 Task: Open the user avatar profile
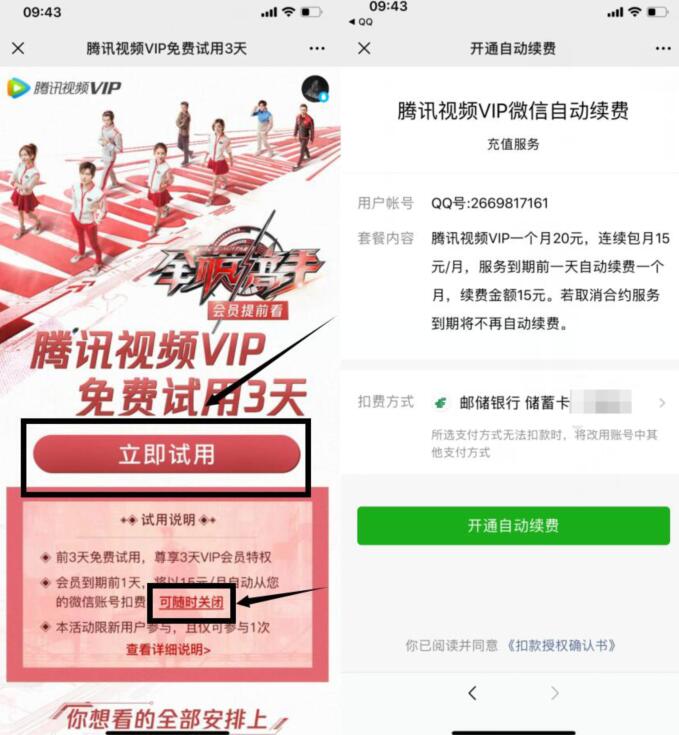click(x=315, y=89)
